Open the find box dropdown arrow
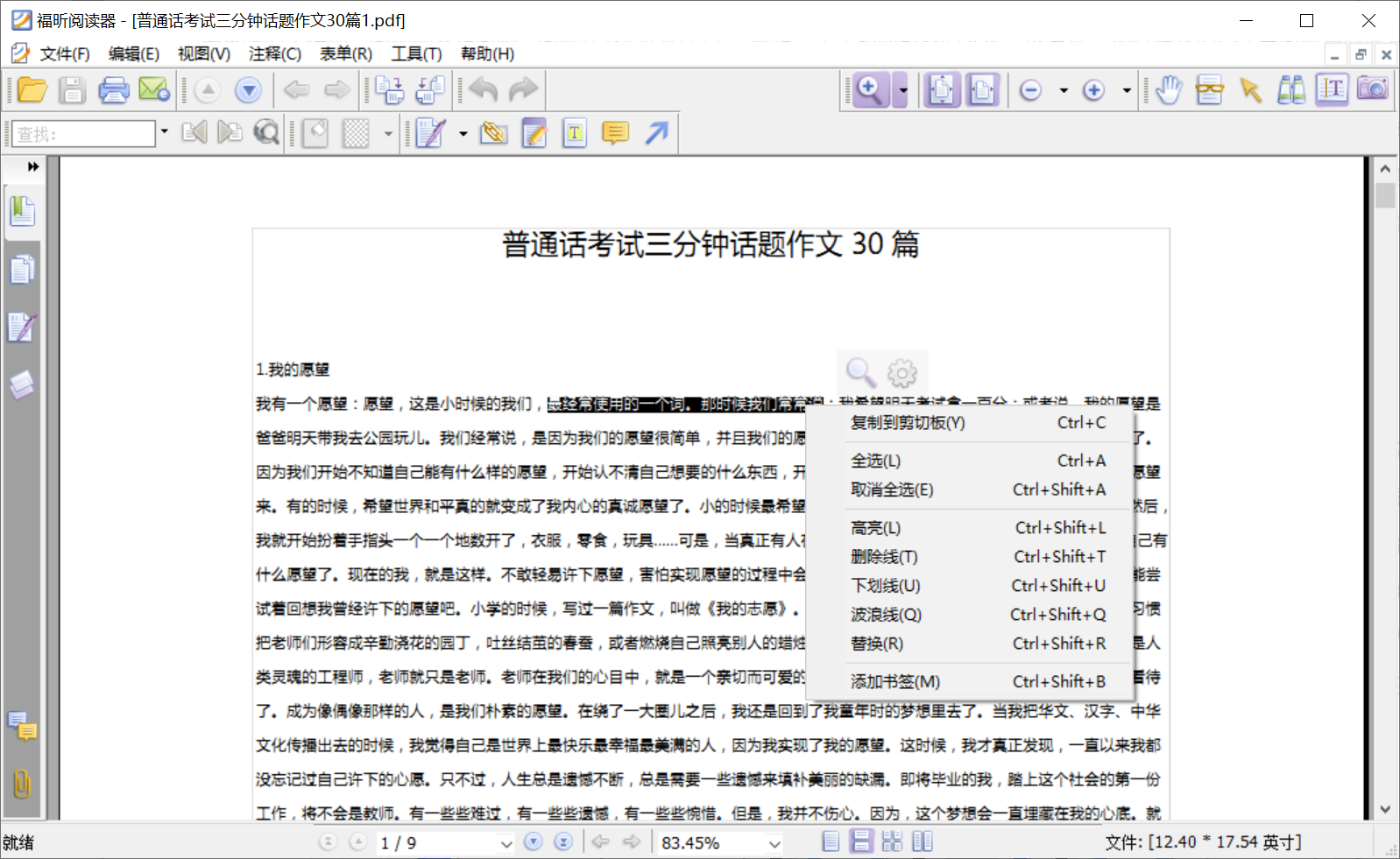The image size is (1400, 859). pyautogui.click(x=164, y=133)
